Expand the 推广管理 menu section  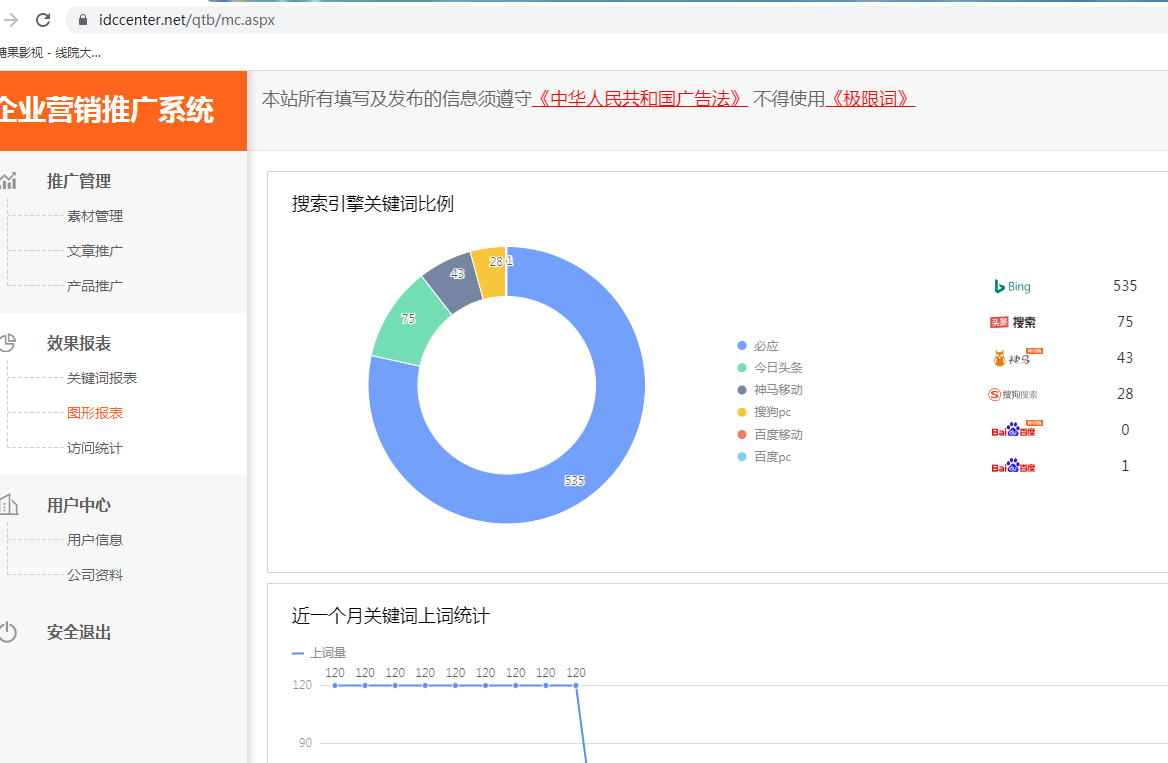tap(79, 181)
